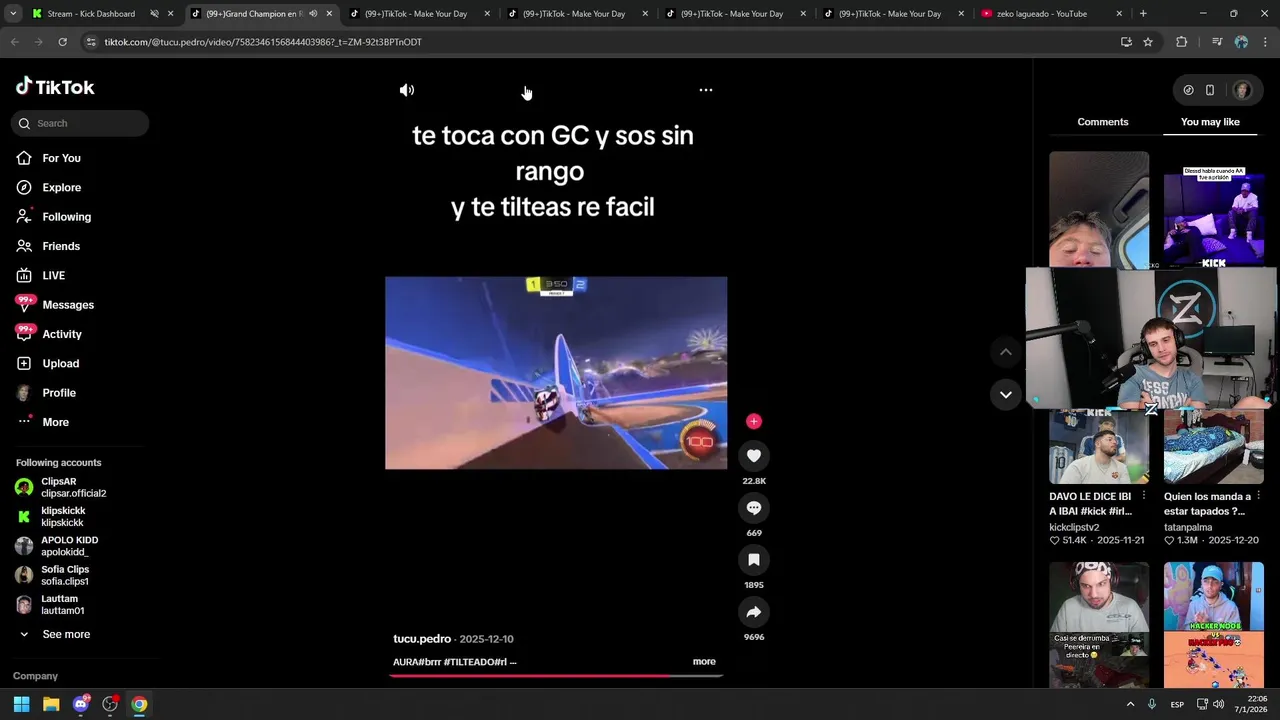Viewport: 1280px width, 720px height.
Task: Click the browser address bar URL
Action: point(263,42)
